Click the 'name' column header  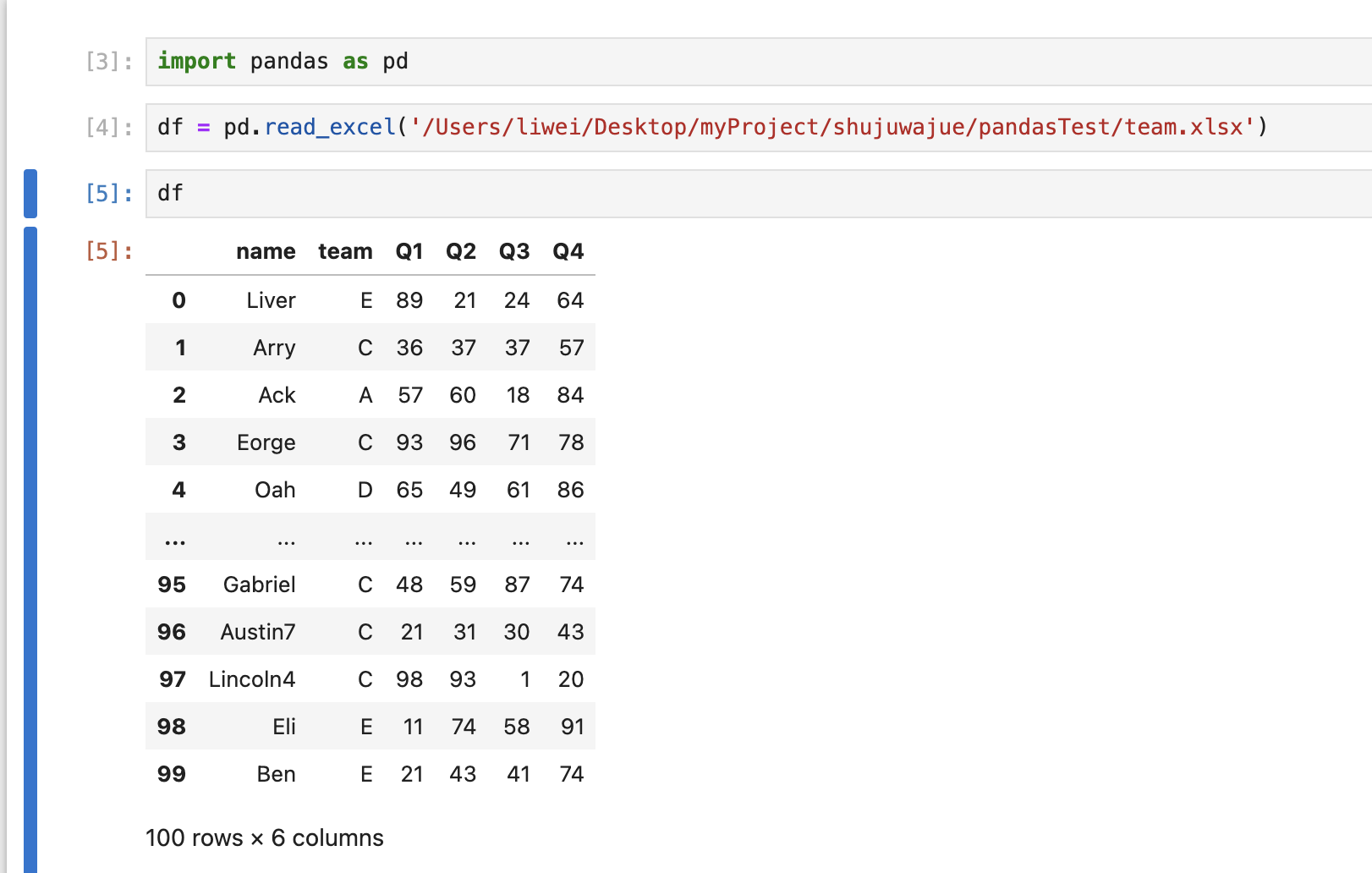coord(266,251)
